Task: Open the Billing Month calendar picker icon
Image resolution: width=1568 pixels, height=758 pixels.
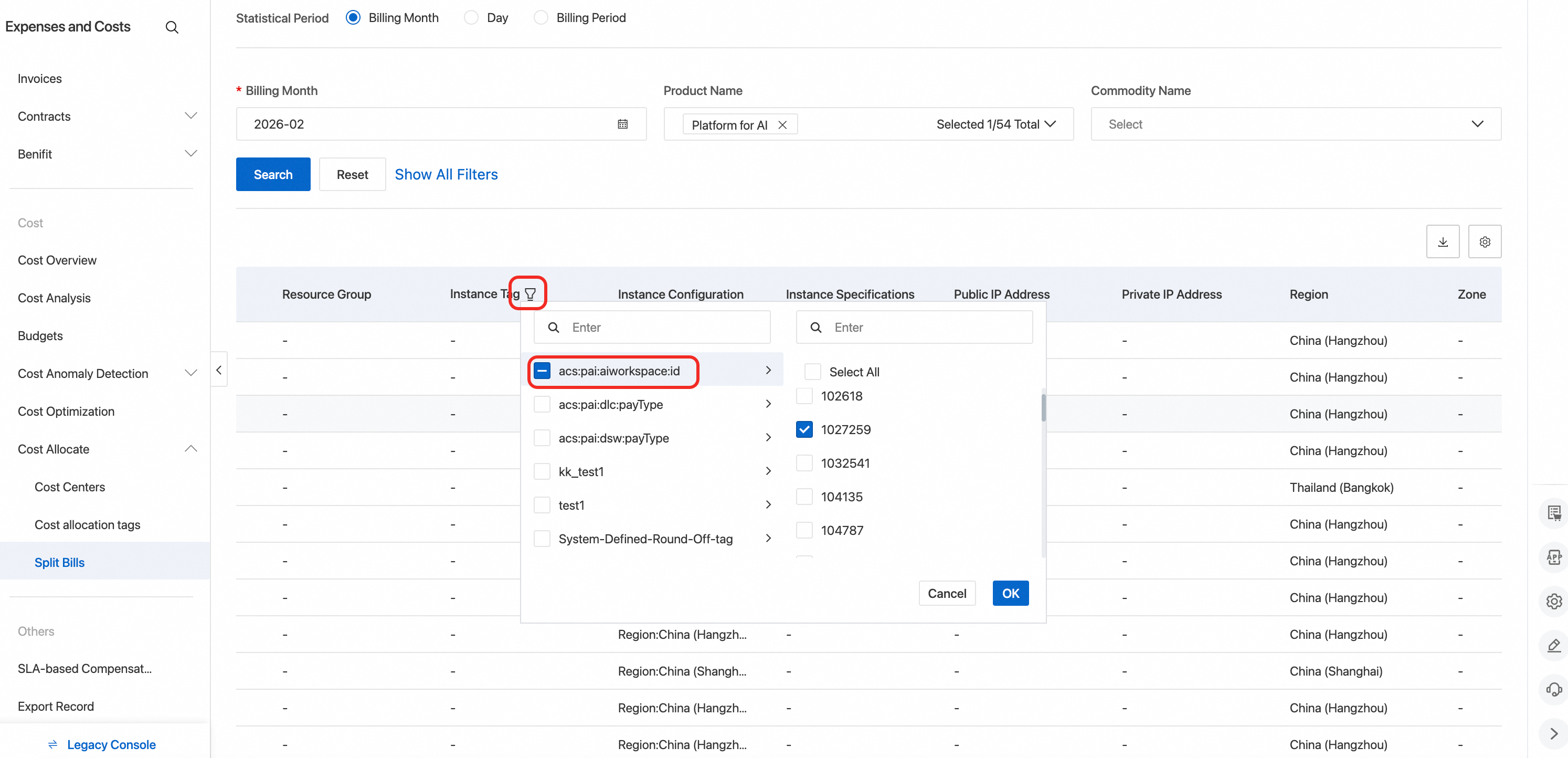Action: (x=622, y=124)
